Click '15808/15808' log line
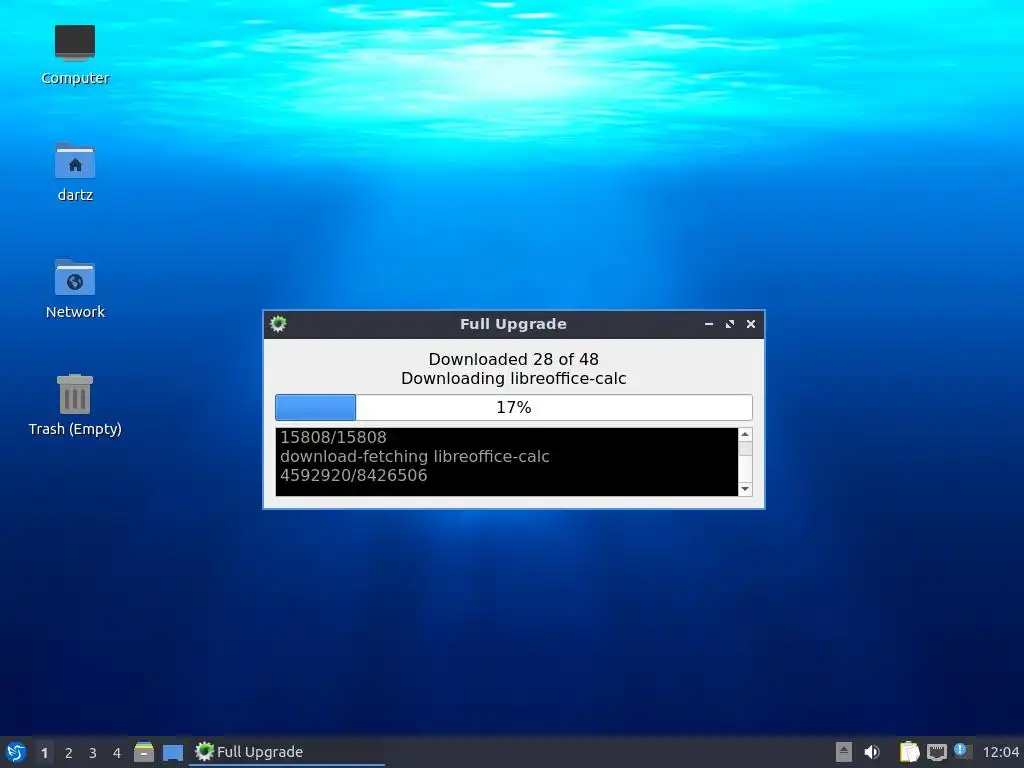This screenshot has width=1024, height=768. (x=333, y=438)
